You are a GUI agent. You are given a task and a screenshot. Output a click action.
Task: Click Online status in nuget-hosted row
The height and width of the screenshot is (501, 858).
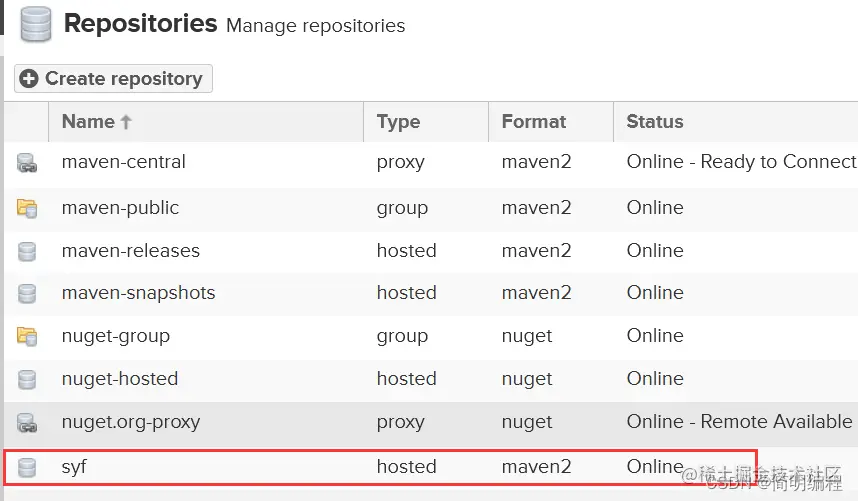655,378
